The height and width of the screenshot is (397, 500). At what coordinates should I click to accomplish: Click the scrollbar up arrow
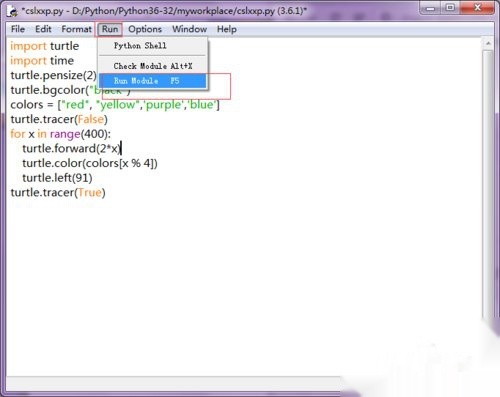coord(488,43)
